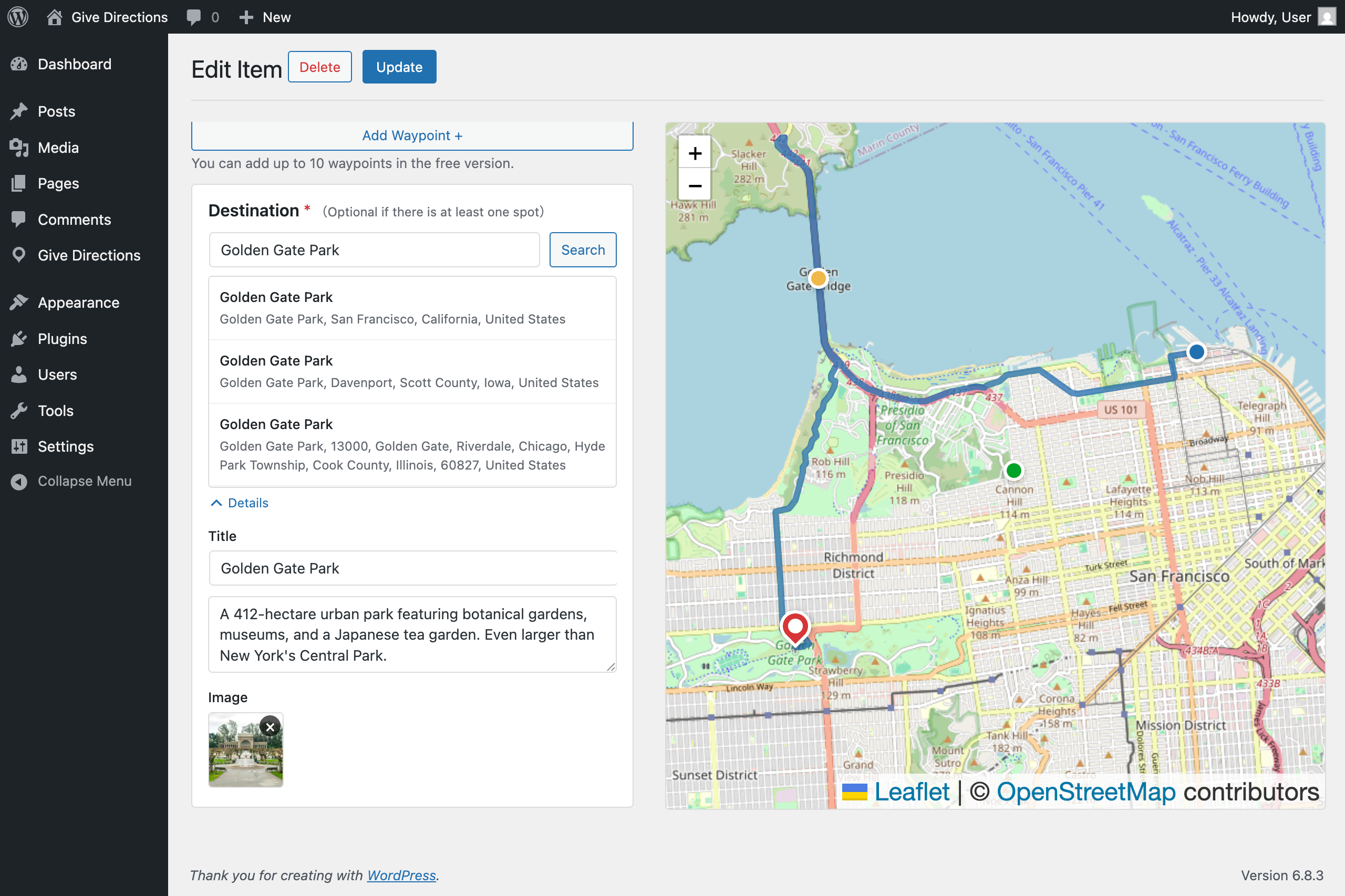Screen dimensions: 1345x896
Task: Open Users via the person icon
Action: pyautogui.click(x=19, y=374)
